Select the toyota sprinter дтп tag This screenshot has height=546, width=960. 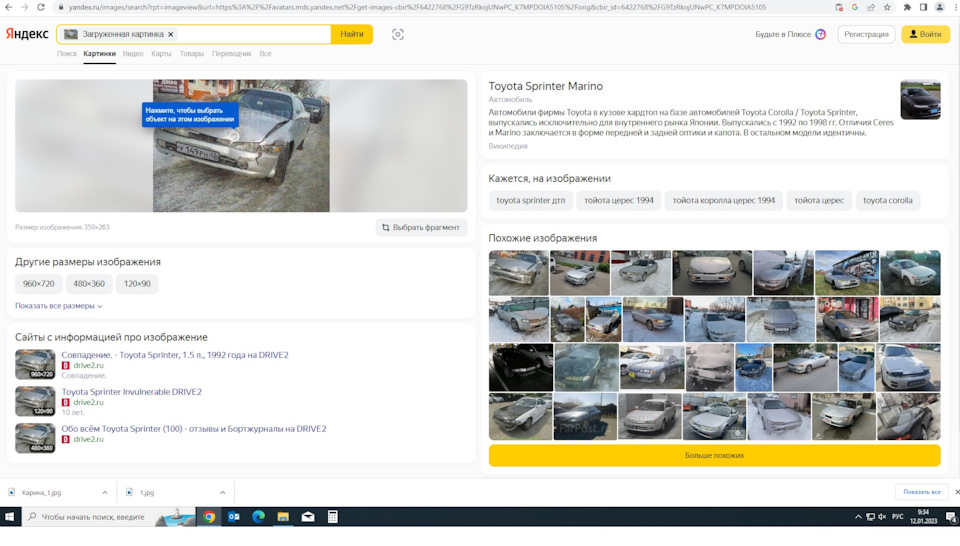[x=531, y=200]
